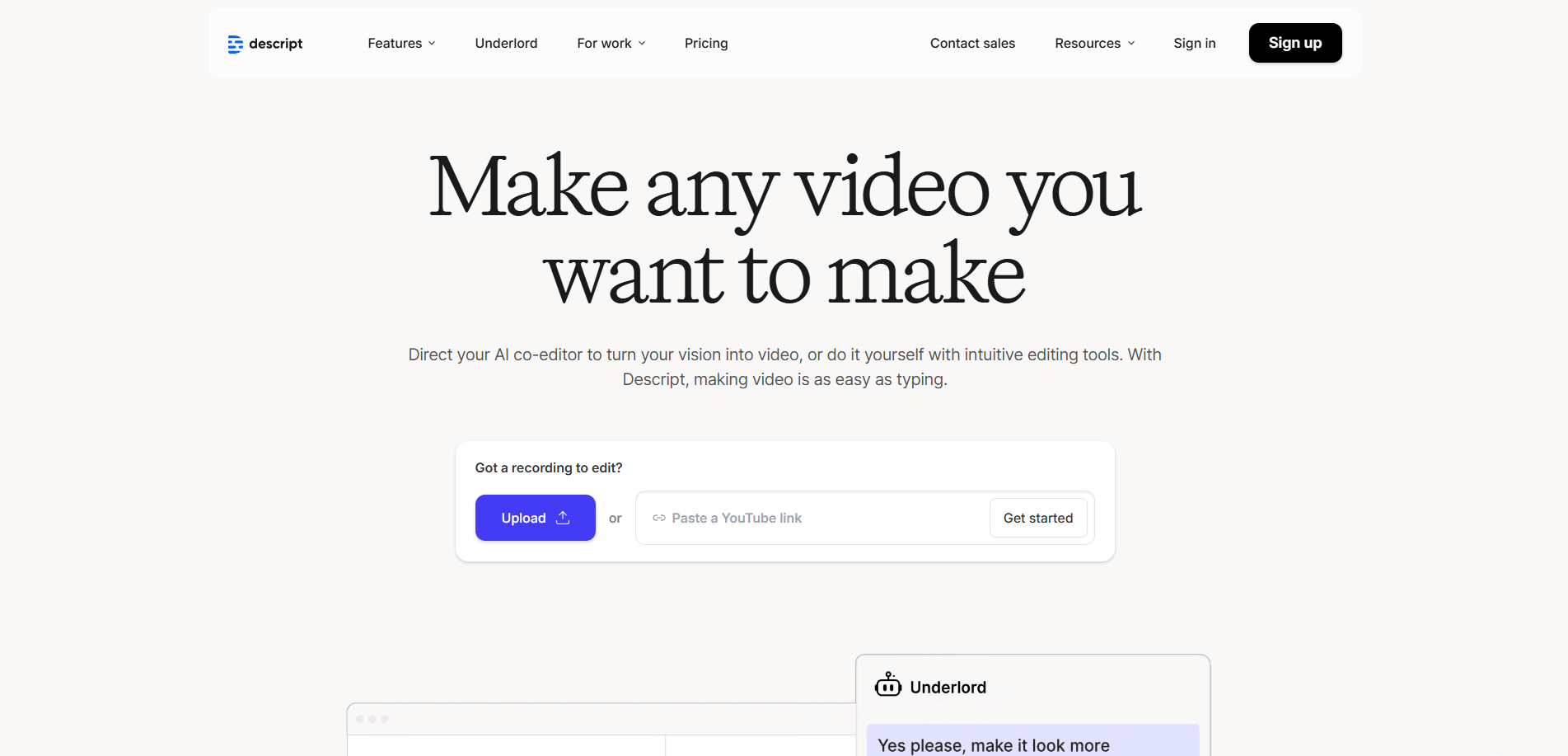The image size is (1568, 756).
Task: Open the Pricing page
Action: point(706,43)
